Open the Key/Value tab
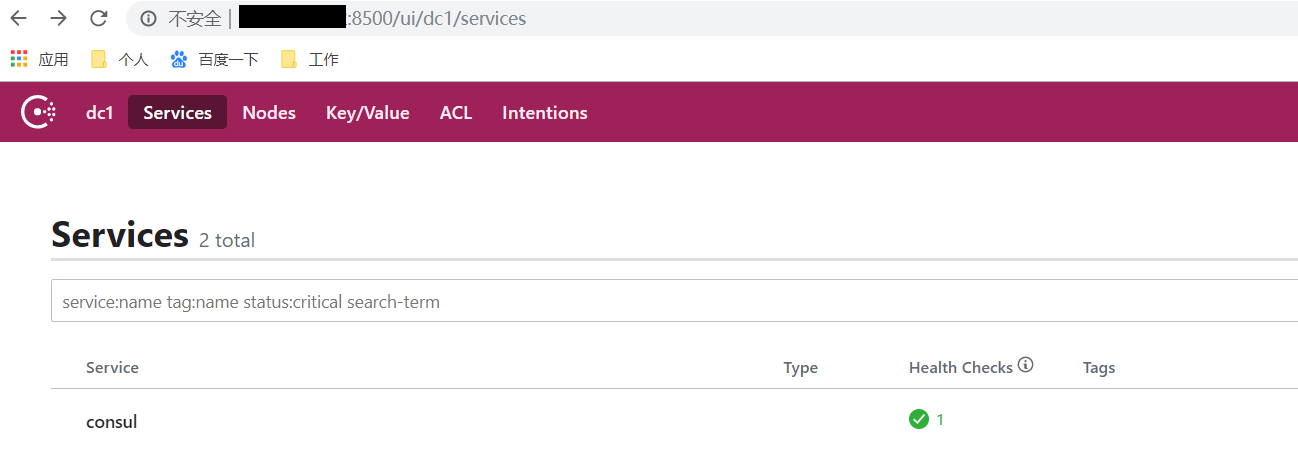The height and width of the screenshot is (452, 1298). tap(368, 113)
